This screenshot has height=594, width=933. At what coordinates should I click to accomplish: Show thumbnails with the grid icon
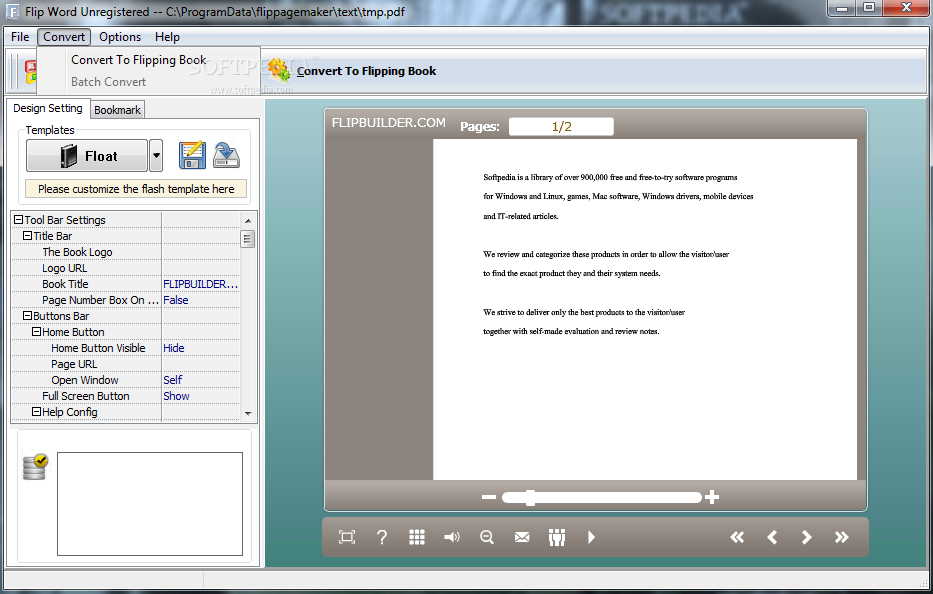click(417, 537)
